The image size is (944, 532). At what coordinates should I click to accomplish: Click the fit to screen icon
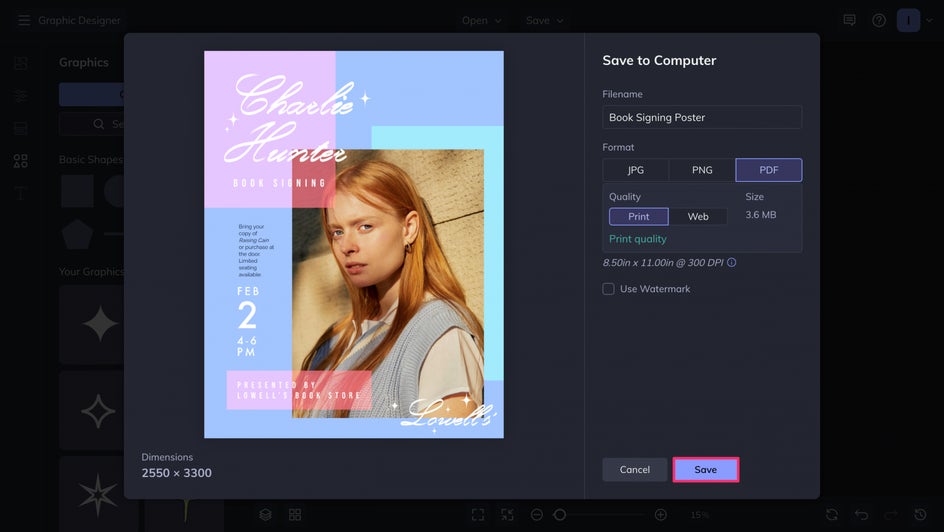[x=478, y=515]
